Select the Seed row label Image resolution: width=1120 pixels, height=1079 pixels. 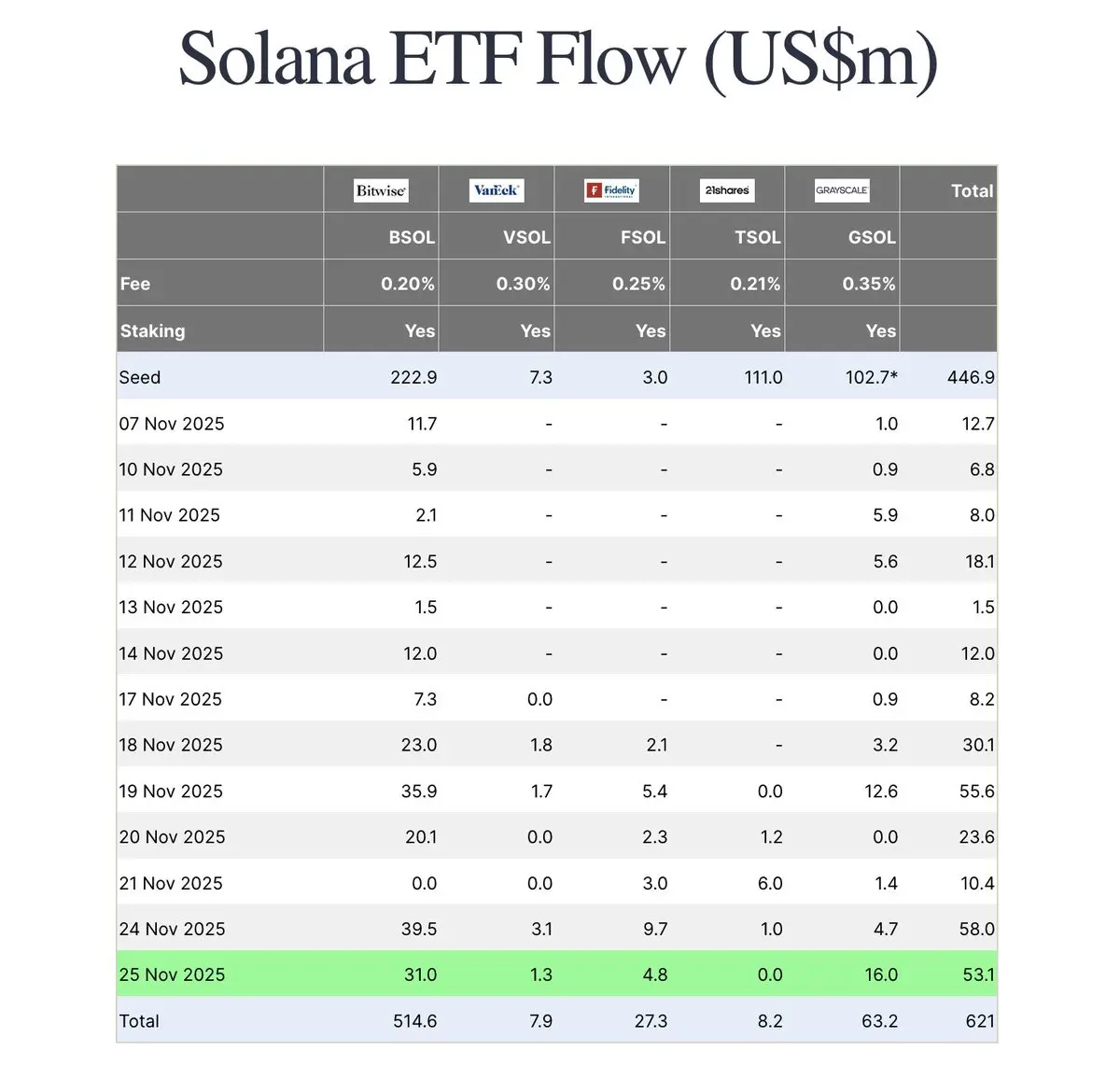point(140,377)
